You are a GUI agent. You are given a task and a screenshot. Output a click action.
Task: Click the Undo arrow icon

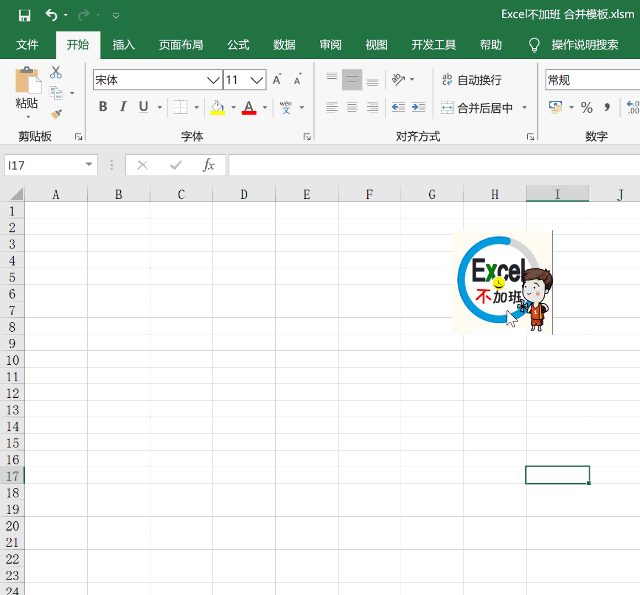point(50,15)
